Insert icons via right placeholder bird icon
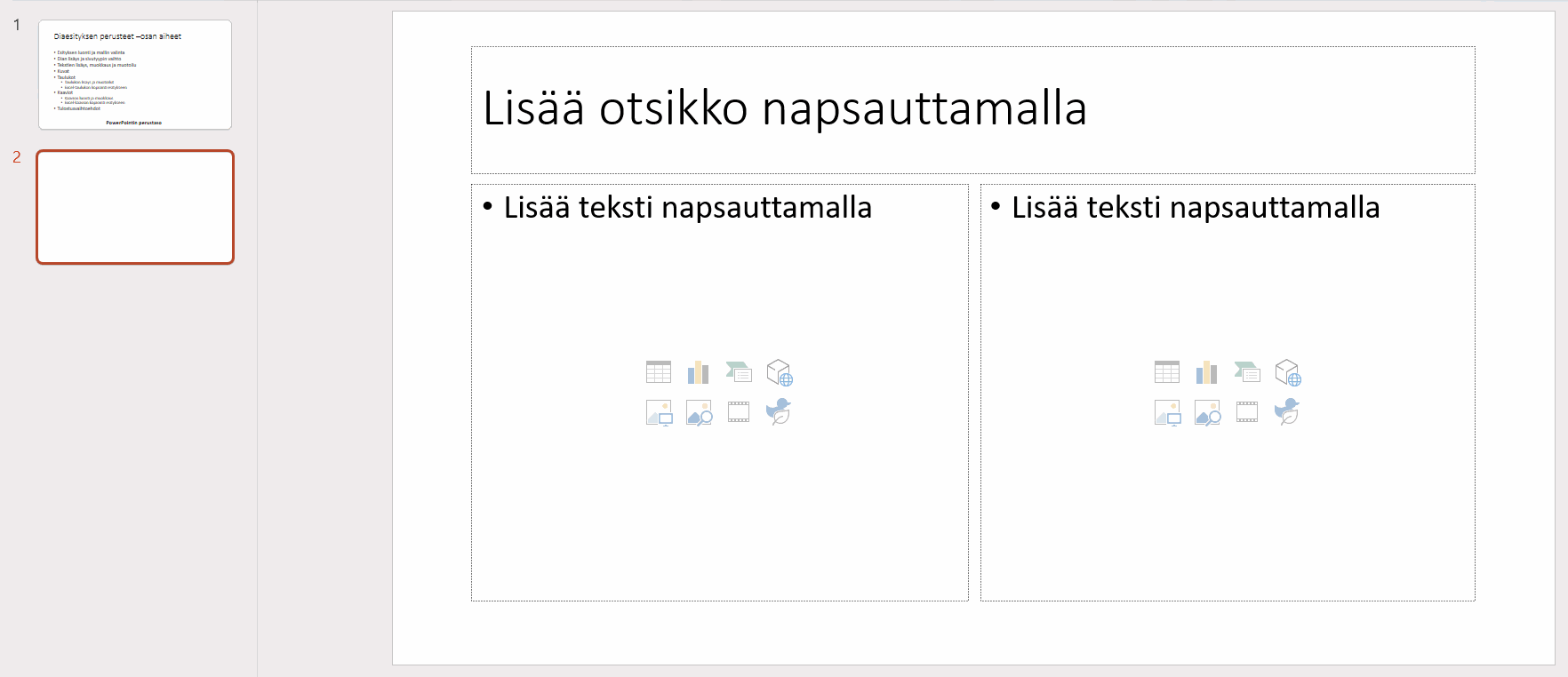 point(1287,411)
